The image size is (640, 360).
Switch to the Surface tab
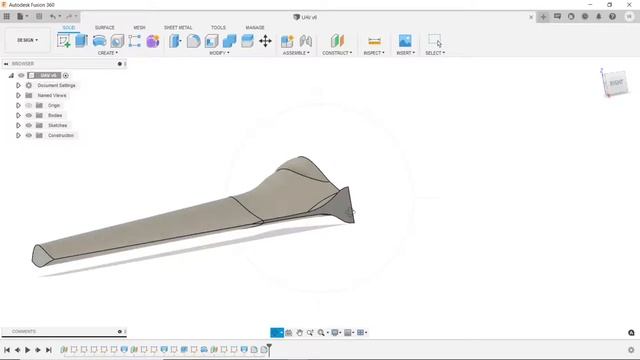tap(104, 27)
